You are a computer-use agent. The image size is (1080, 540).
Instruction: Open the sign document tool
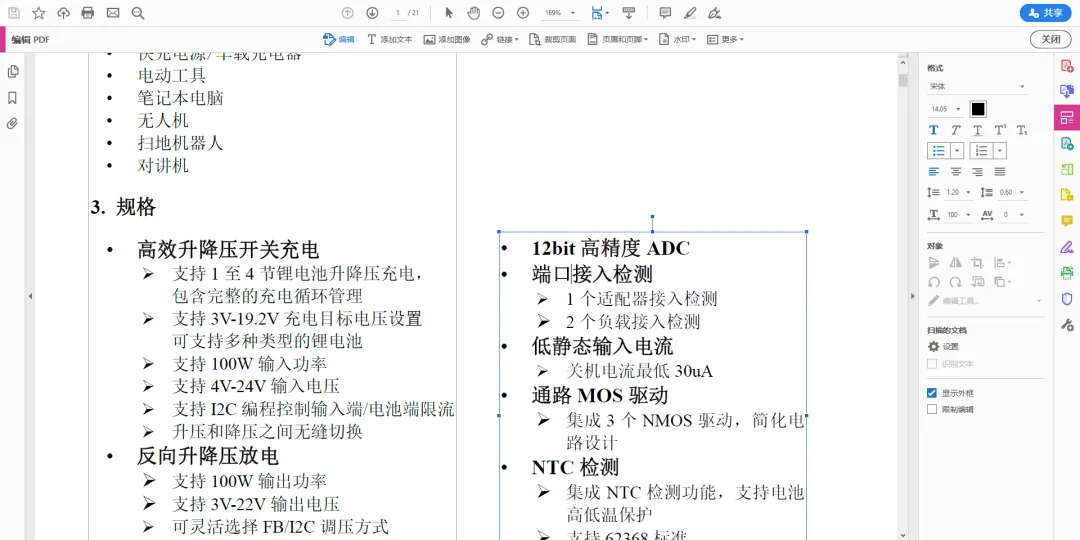714,12
